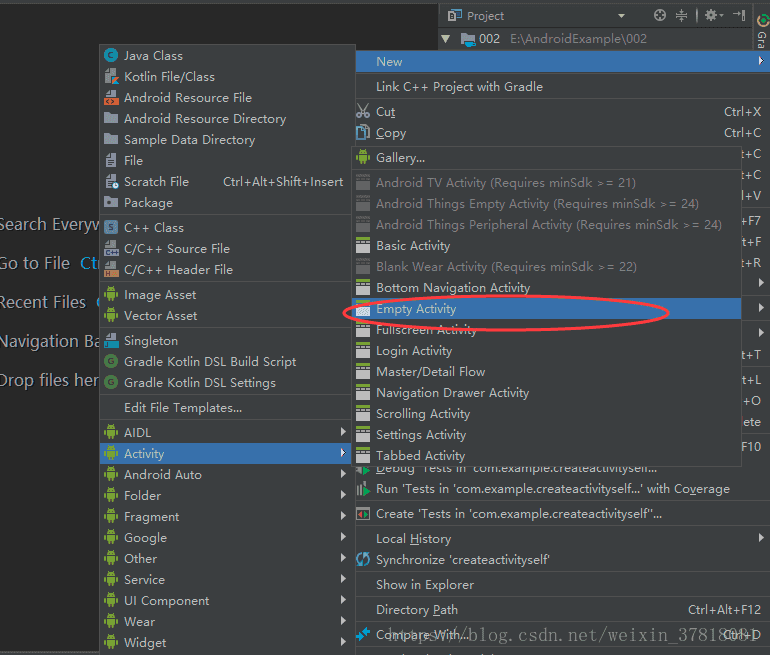This screenshot has width=770, height=655.
Task: Select Android Resource Directory
Action: (225, 118)
